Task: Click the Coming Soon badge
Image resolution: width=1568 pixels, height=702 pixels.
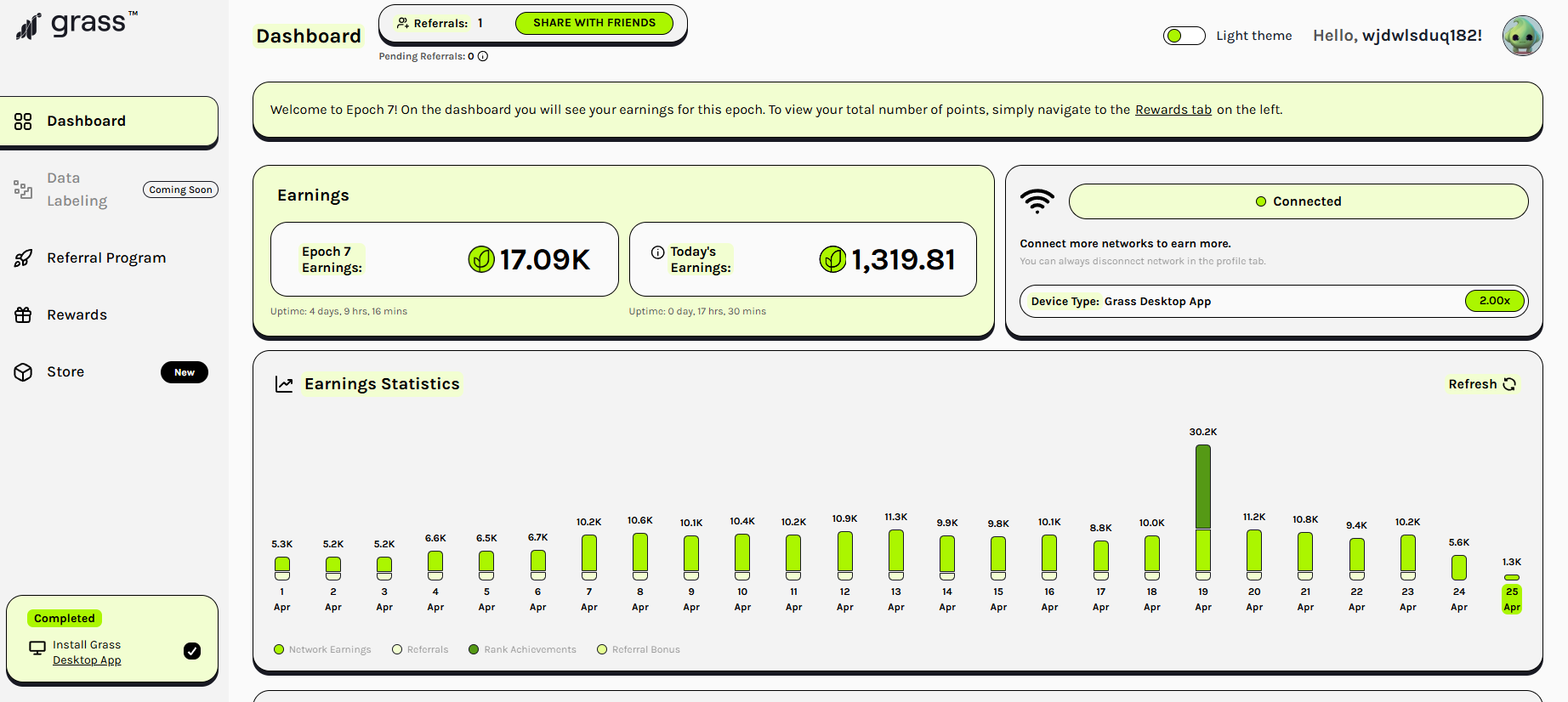Action: pyautogui.click(x=180, y=190)
